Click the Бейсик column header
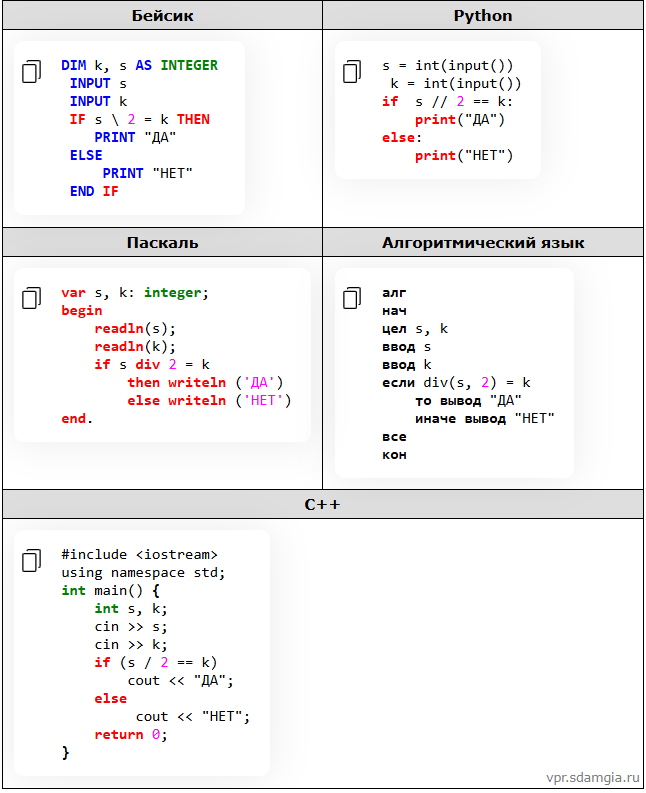This screenshot has width=646, height=793. click(162, 15)
